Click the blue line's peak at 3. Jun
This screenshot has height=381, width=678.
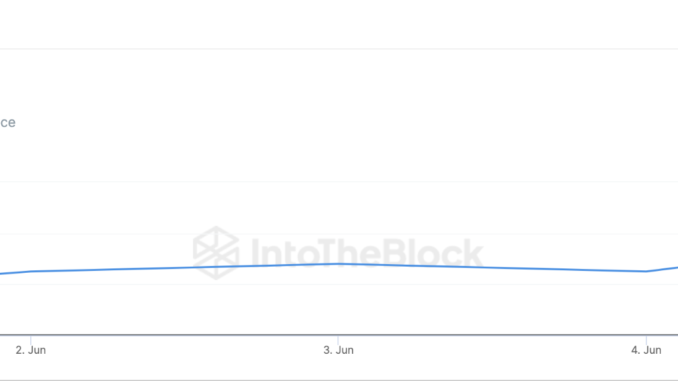pos(339,263)
